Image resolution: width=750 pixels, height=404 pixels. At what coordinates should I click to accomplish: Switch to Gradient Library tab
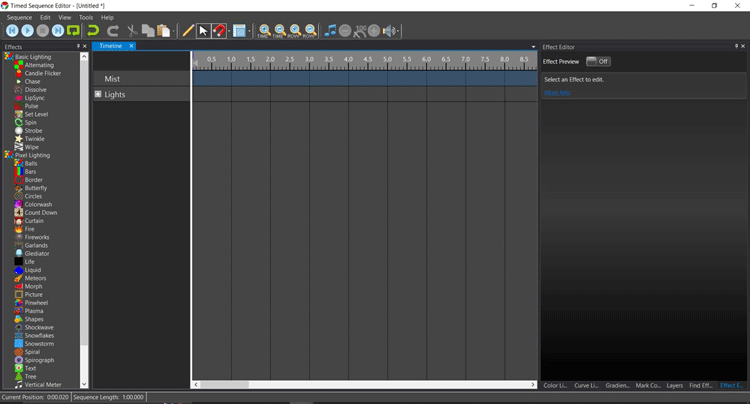pos(618,385)
